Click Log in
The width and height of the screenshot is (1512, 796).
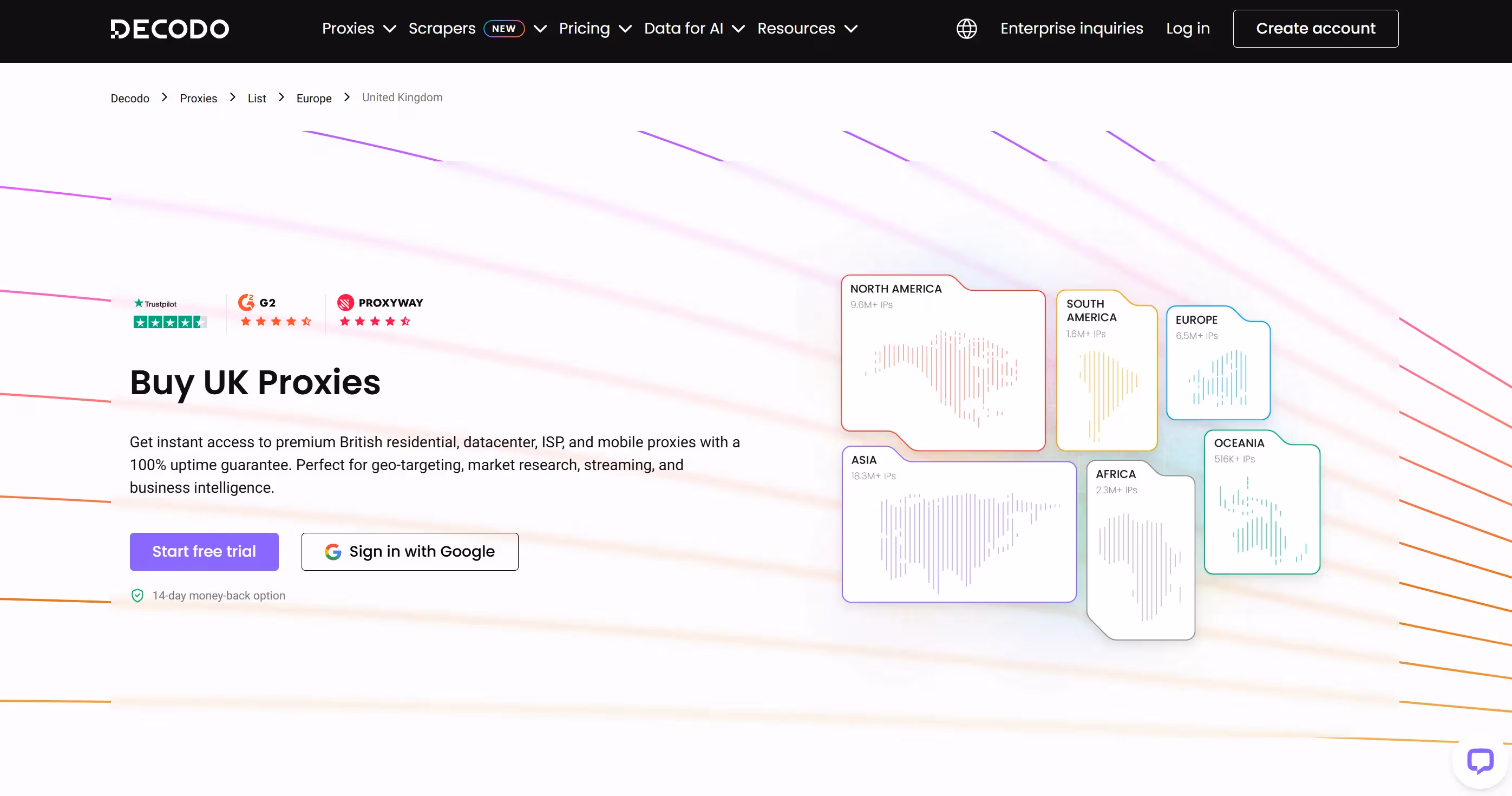(1187, 28)
